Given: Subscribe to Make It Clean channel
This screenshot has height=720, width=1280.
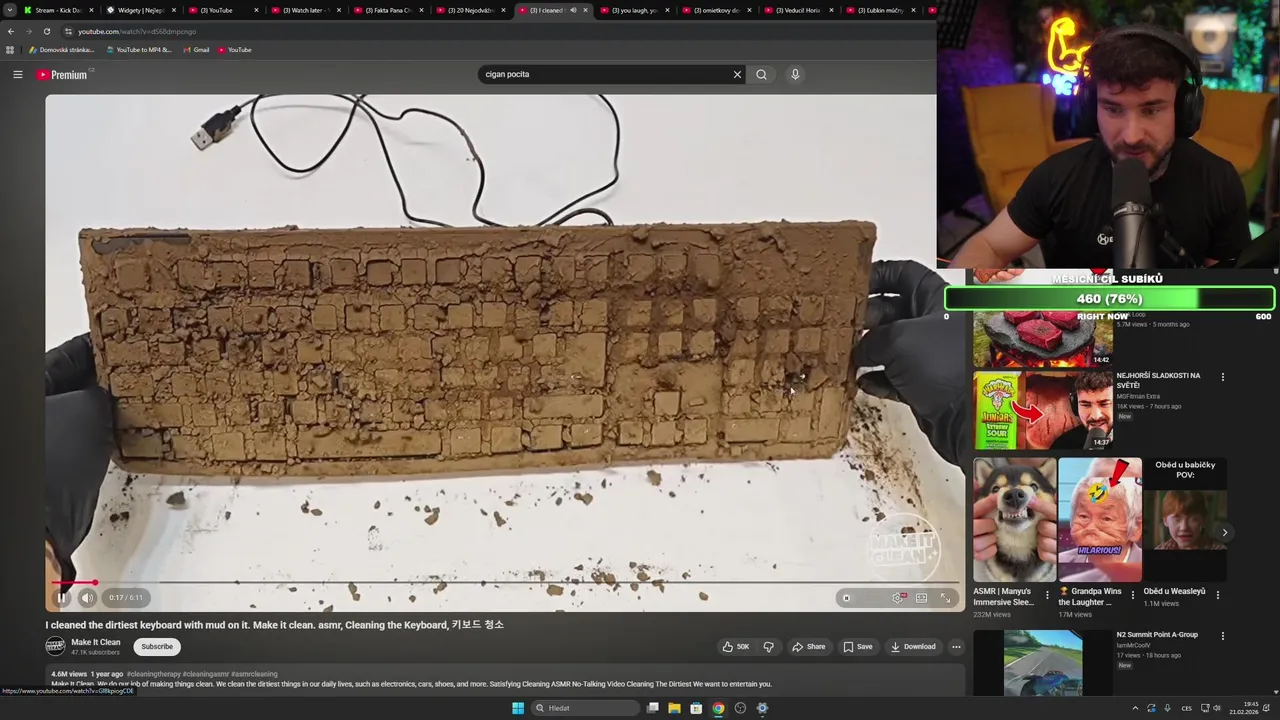Looking at the screenshot, I should [x=157, y=647].
